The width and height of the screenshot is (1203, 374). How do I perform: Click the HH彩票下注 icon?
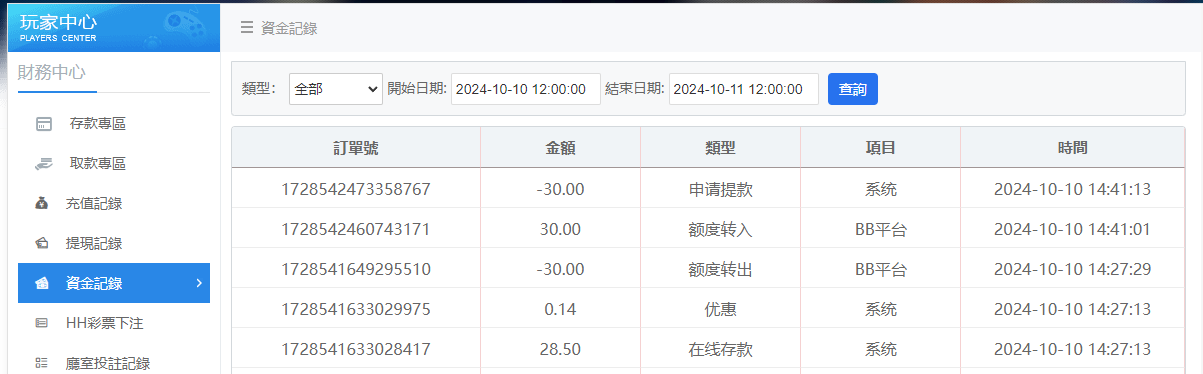pyautogui.click(x=41, y=324)
